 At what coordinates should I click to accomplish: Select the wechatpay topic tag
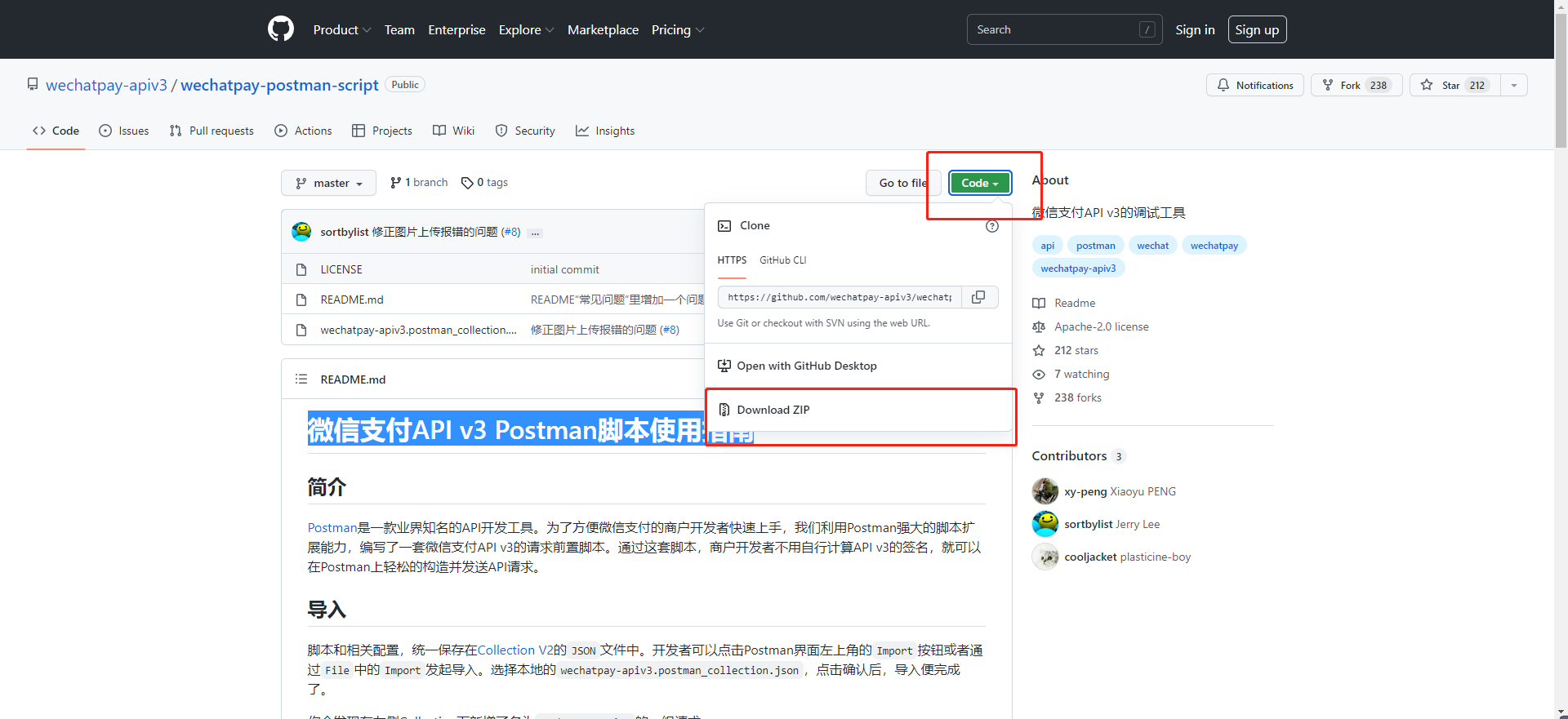point(1214,246)
